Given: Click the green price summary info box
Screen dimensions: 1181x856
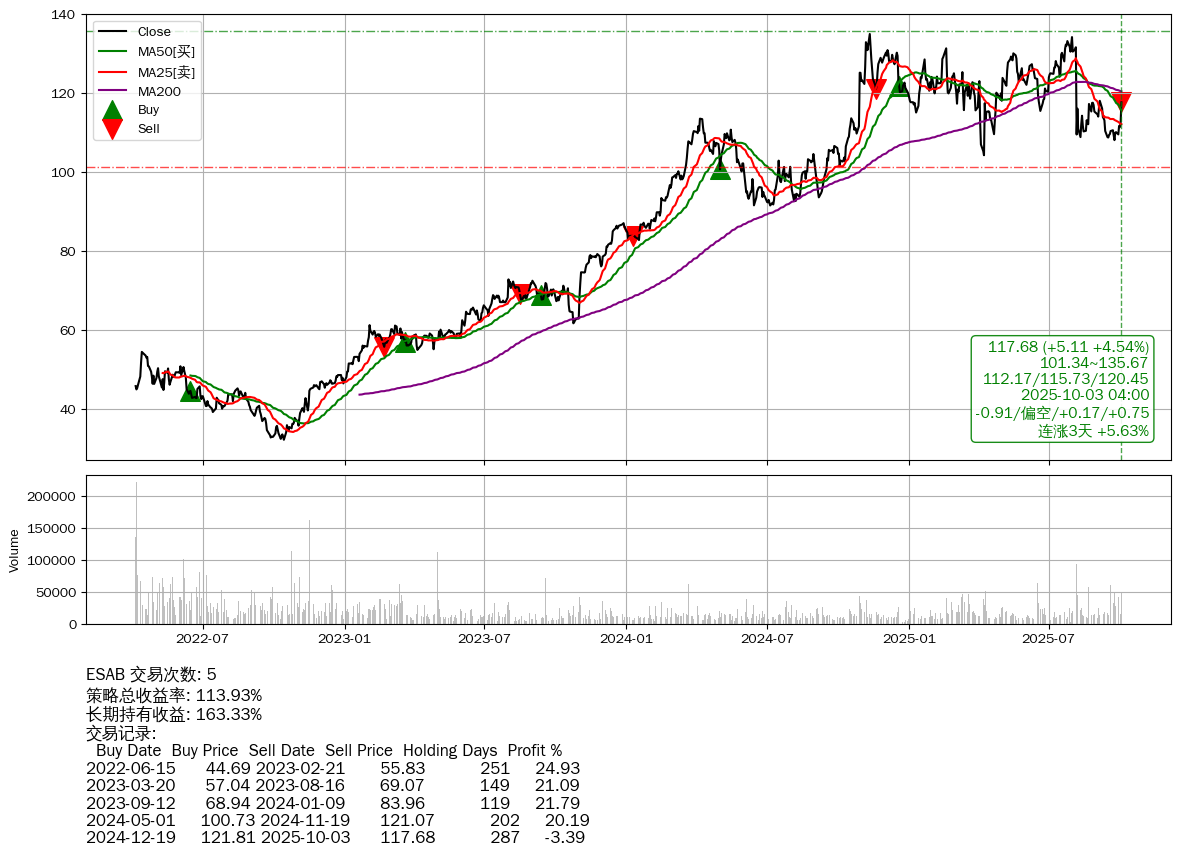Looking at the screenshot, I should pyautogui.click(x=1062, y=388).
